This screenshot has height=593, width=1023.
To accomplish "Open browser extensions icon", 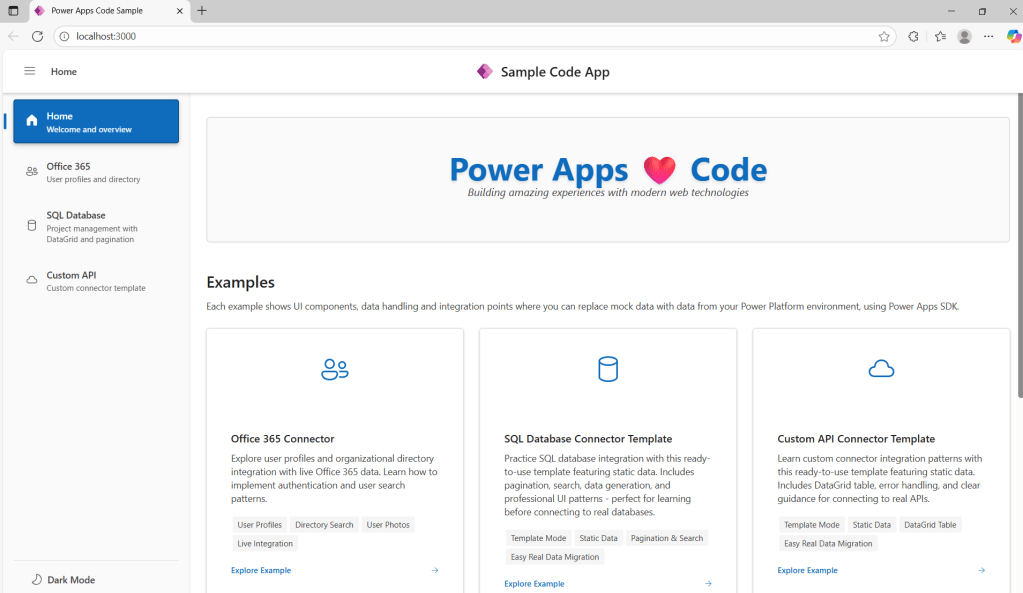I will [x=913, y=36].
